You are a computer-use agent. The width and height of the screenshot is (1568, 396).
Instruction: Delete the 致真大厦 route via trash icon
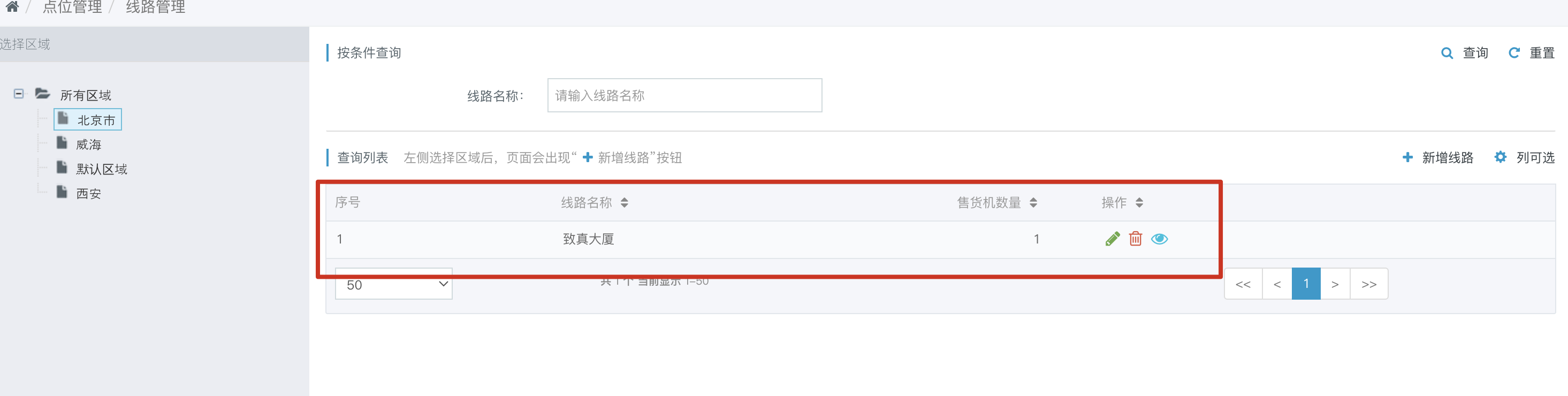click(1135, 239)
